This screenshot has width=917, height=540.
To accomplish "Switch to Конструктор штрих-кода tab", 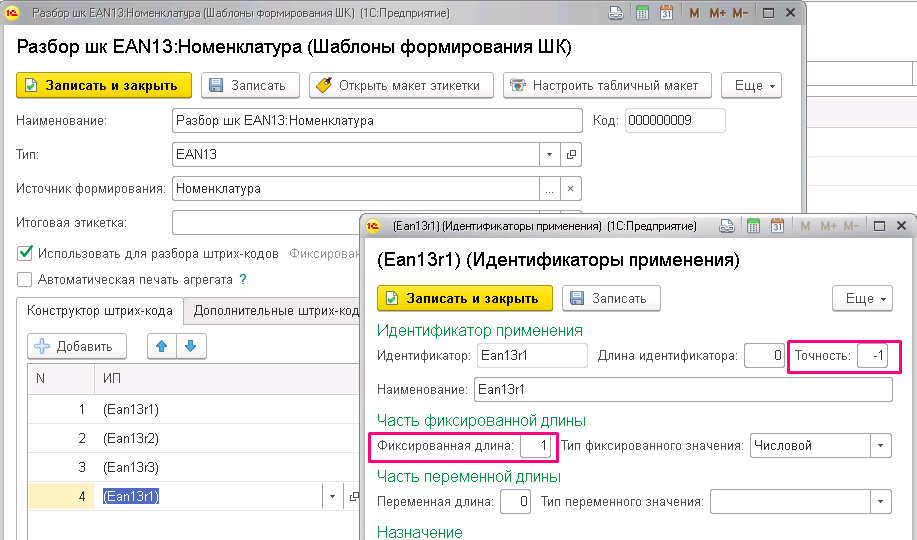I will pyautogui.click(x=99, y=311).
